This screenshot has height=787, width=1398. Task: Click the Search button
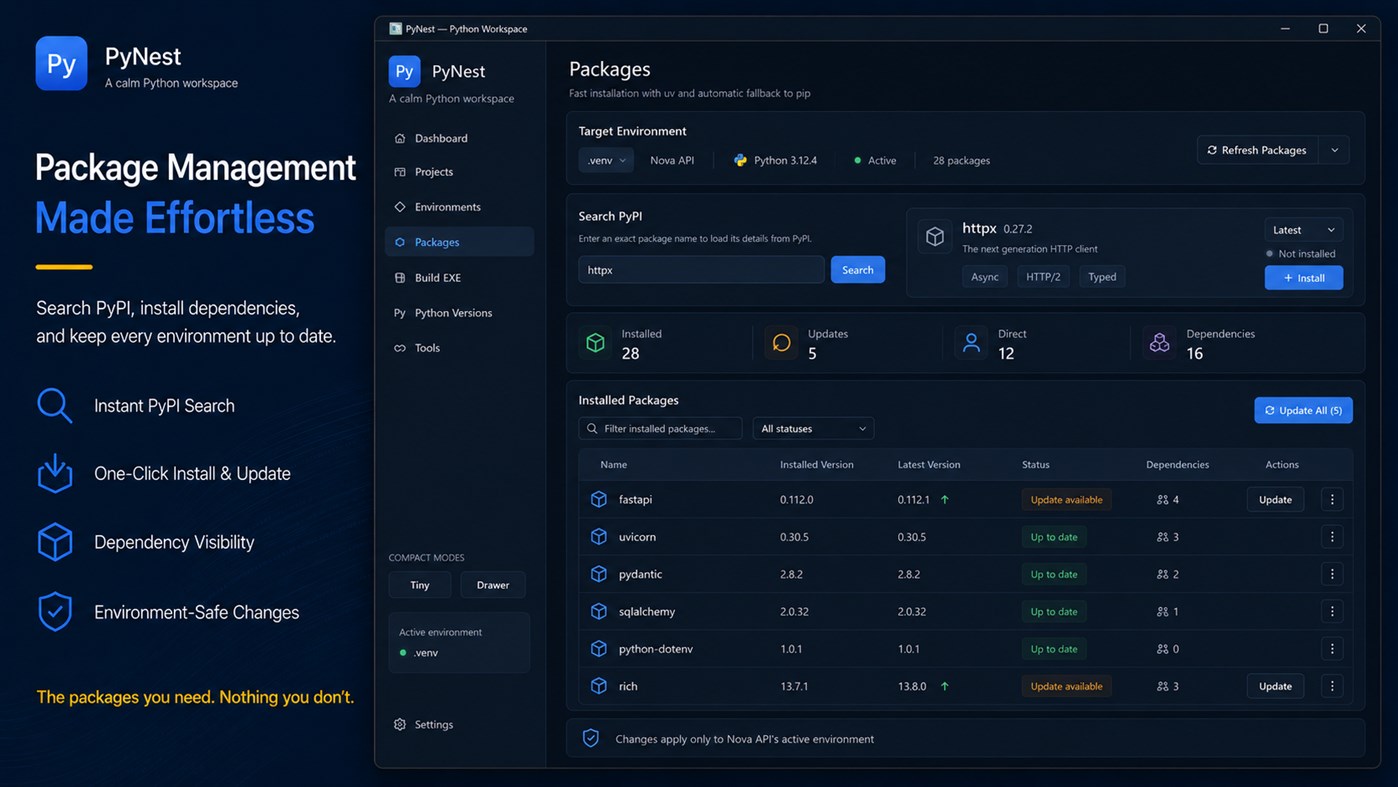tap(858, 270)
